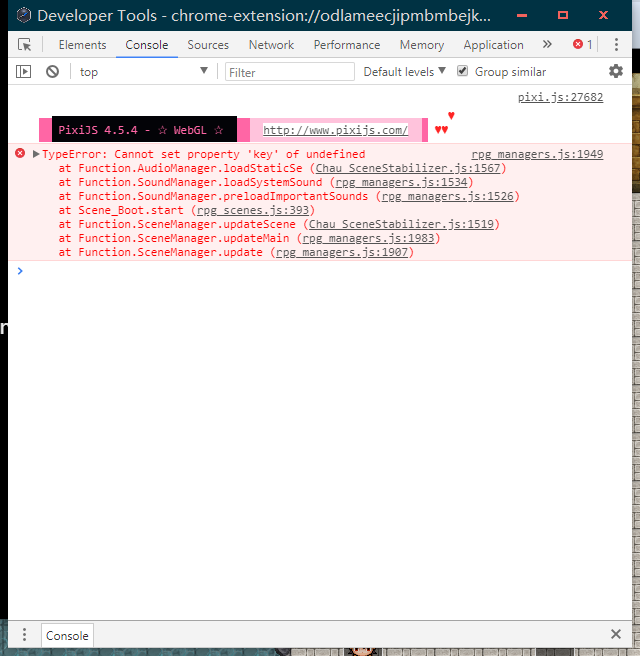Click the DevTools window title bar icon
The height and width of the screenshot is (656, 640).
24,15
